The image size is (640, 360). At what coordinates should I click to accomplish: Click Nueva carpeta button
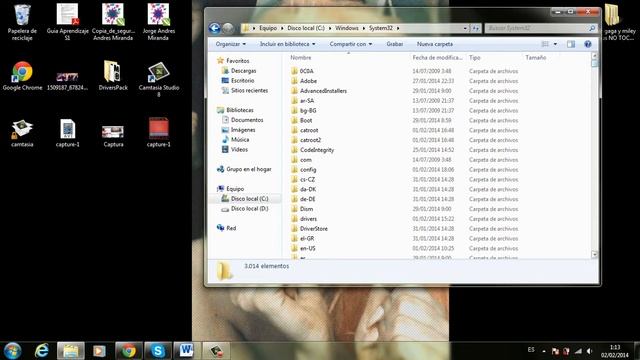[x=435, y=44]
